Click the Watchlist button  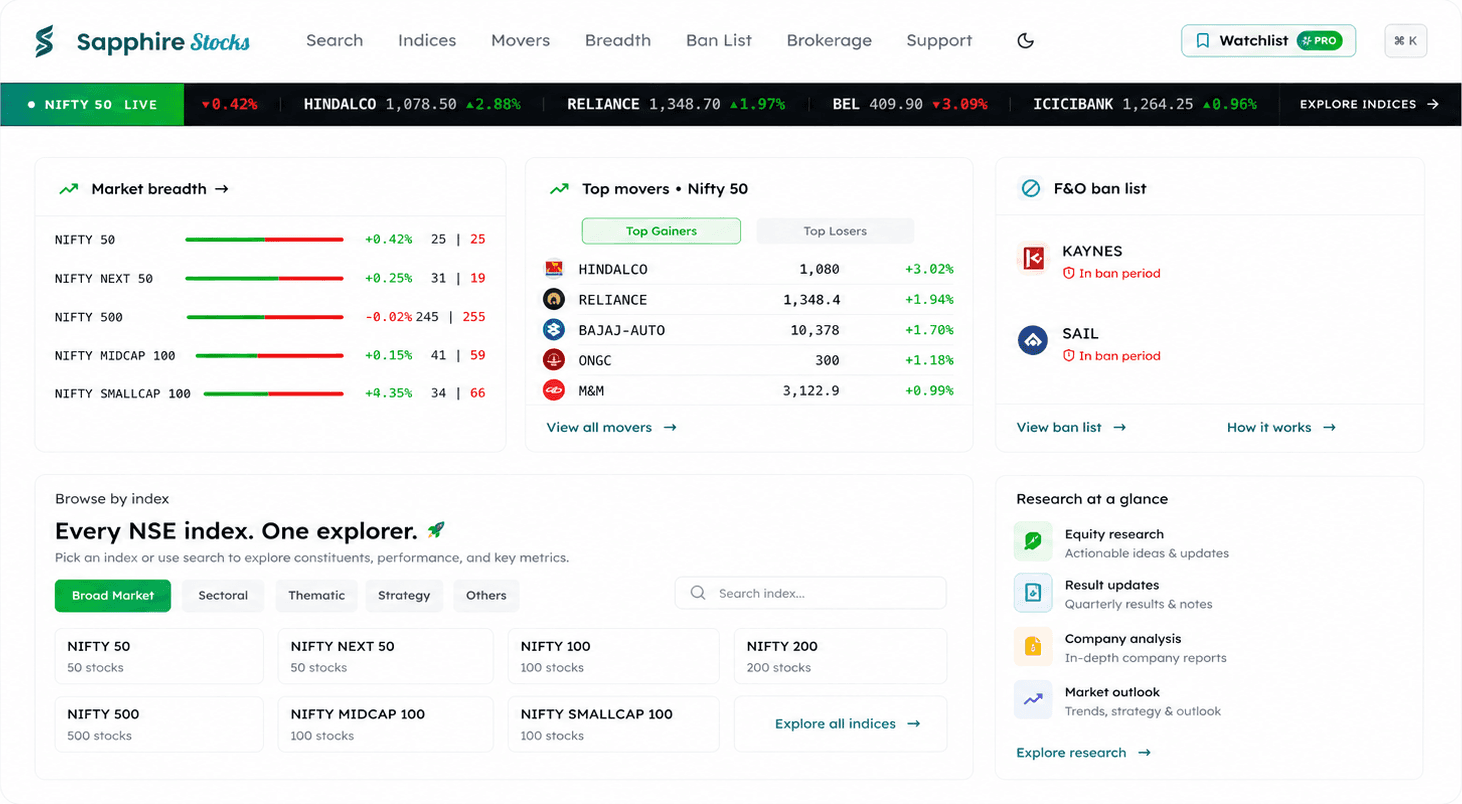point(1268,41)
